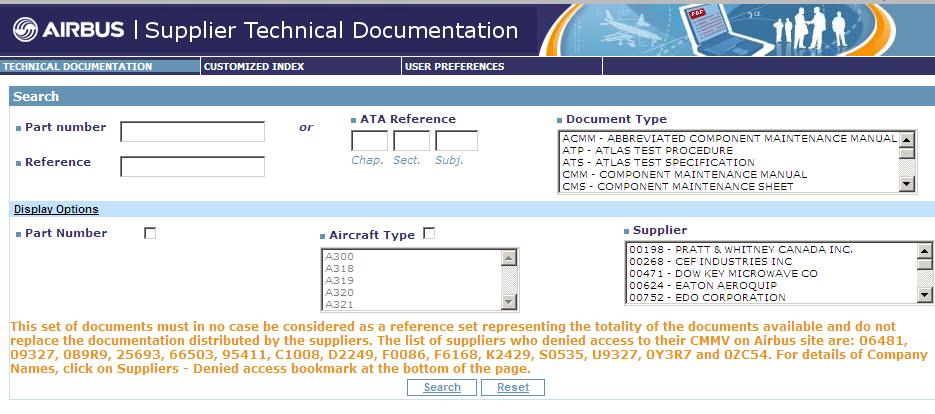
Task: Click Aircraft Type list scroll-up arrow
Action: [509, 258]
